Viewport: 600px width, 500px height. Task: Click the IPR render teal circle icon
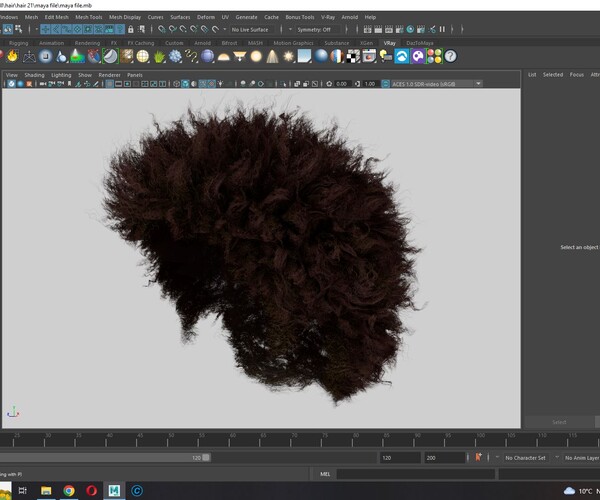(410, 29)
